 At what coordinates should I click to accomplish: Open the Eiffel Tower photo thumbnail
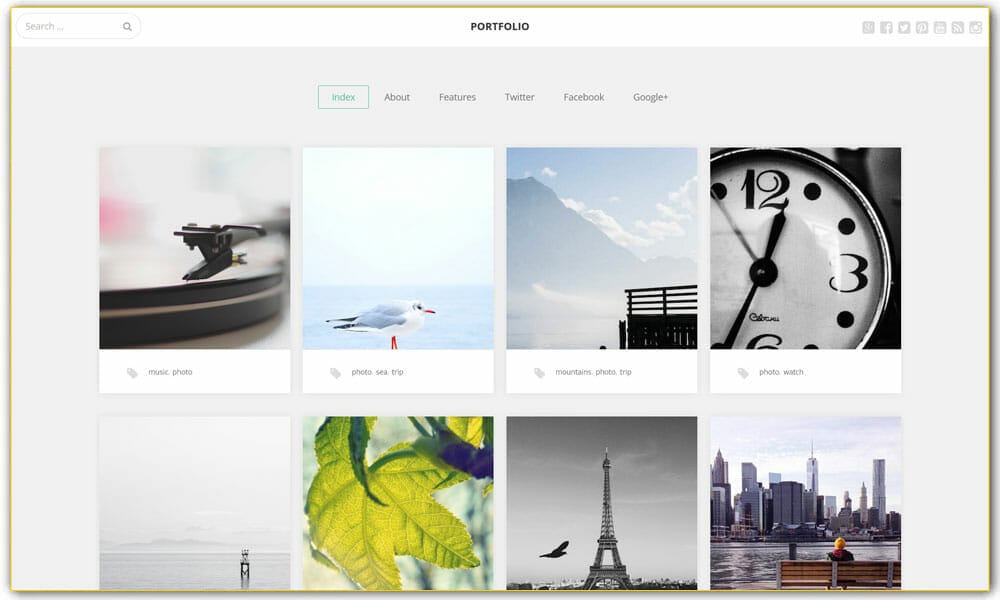[x=602, y=503]
